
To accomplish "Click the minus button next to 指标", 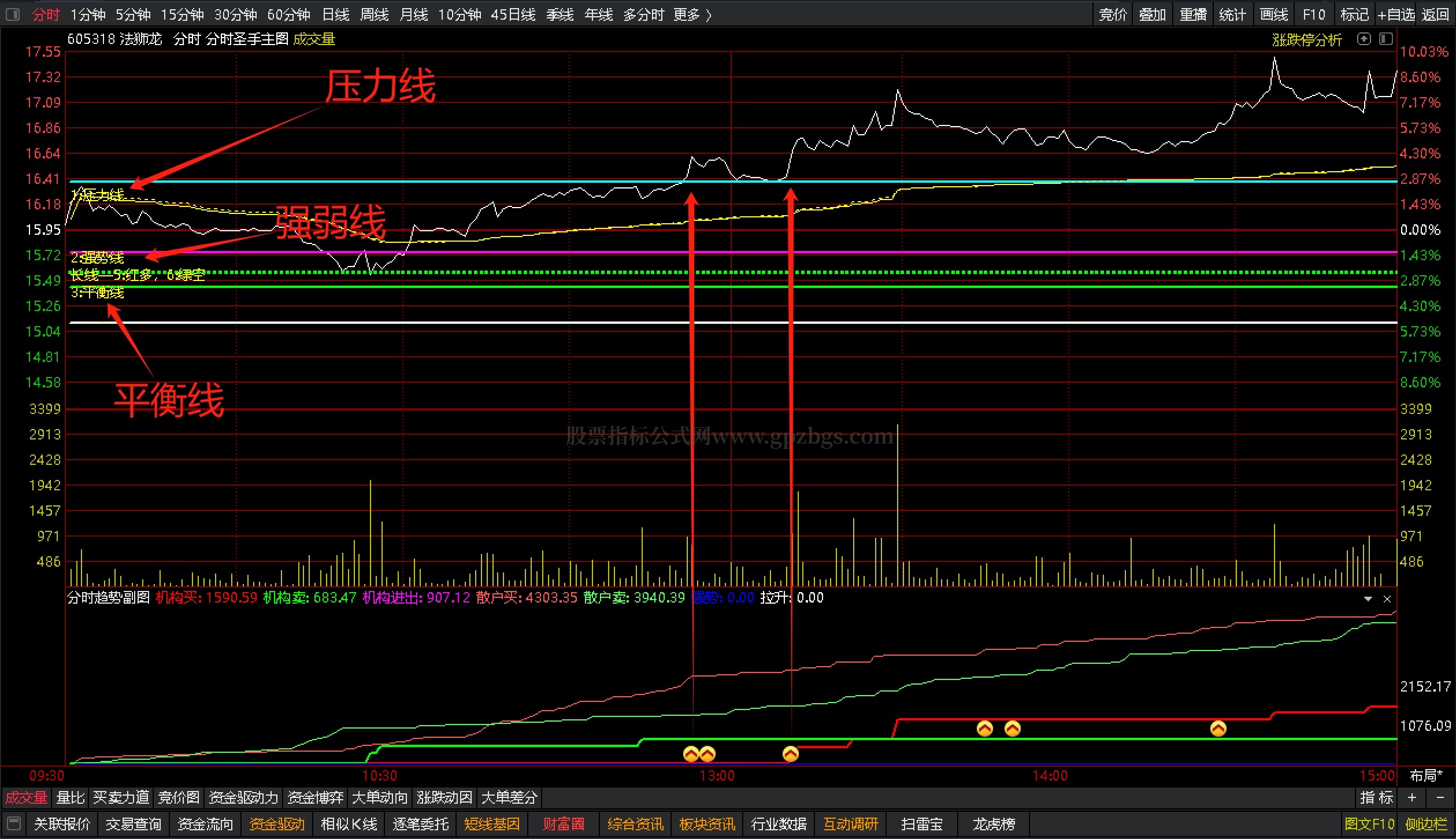I will (x=1440, y=798).
